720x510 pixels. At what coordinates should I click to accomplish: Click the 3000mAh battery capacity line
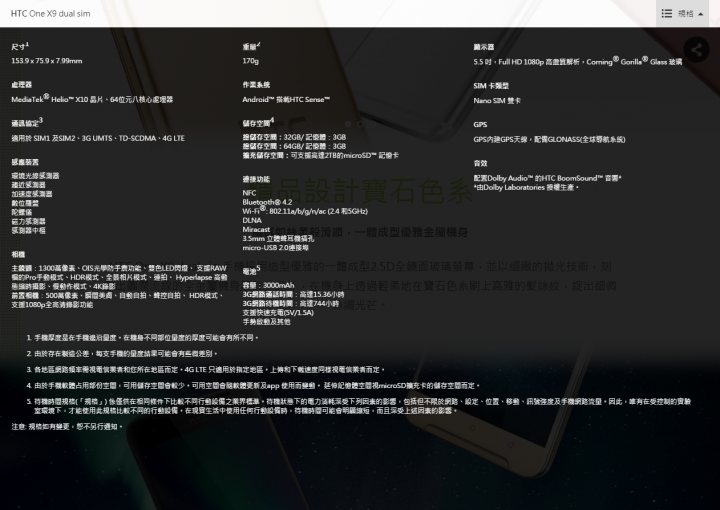pos(268,286)
